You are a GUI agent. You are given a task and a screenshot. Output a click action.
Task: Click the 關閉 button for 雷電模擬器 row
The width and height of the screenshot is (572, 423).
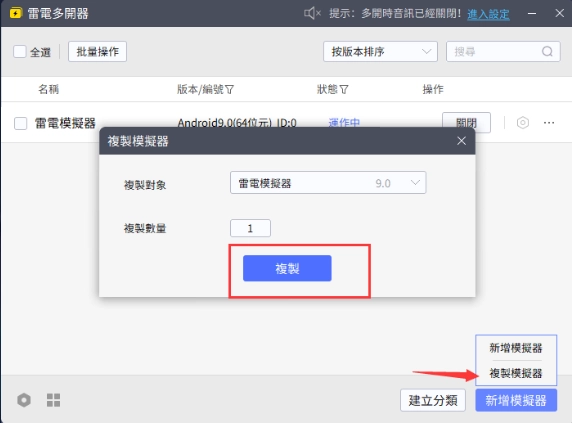point(466,123)
